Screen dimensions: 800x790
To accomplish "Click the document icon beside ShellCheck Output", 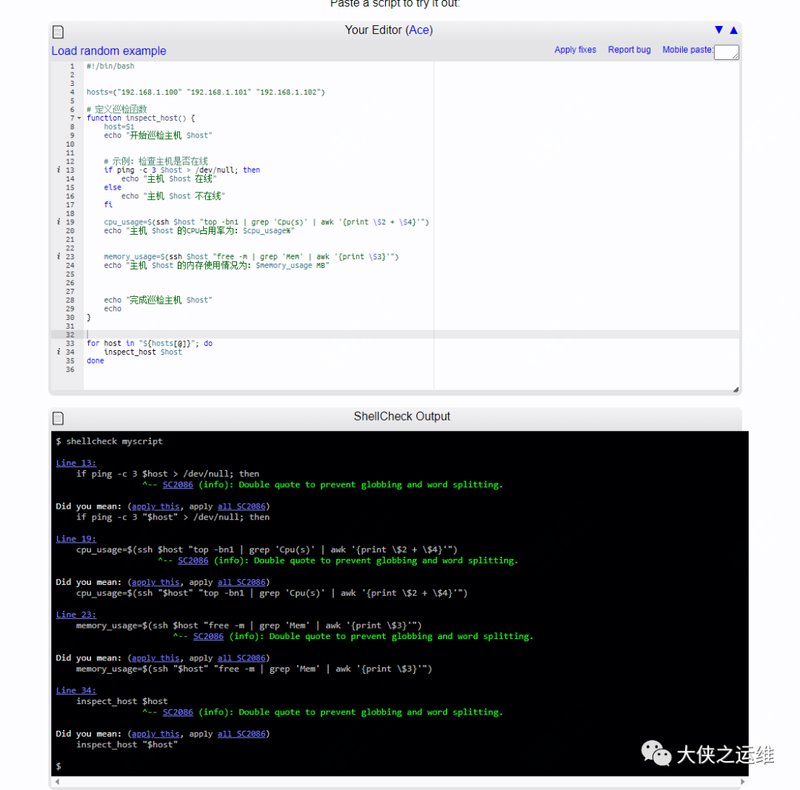I will 58,418.
